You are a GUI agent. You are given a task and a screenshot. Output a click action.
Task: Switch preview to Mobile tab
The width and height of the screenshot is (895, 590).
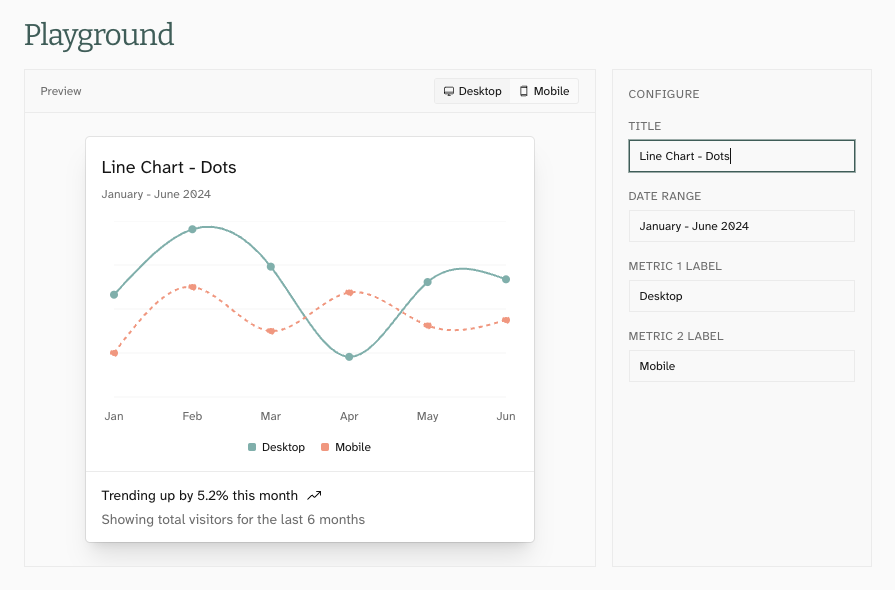544,91
